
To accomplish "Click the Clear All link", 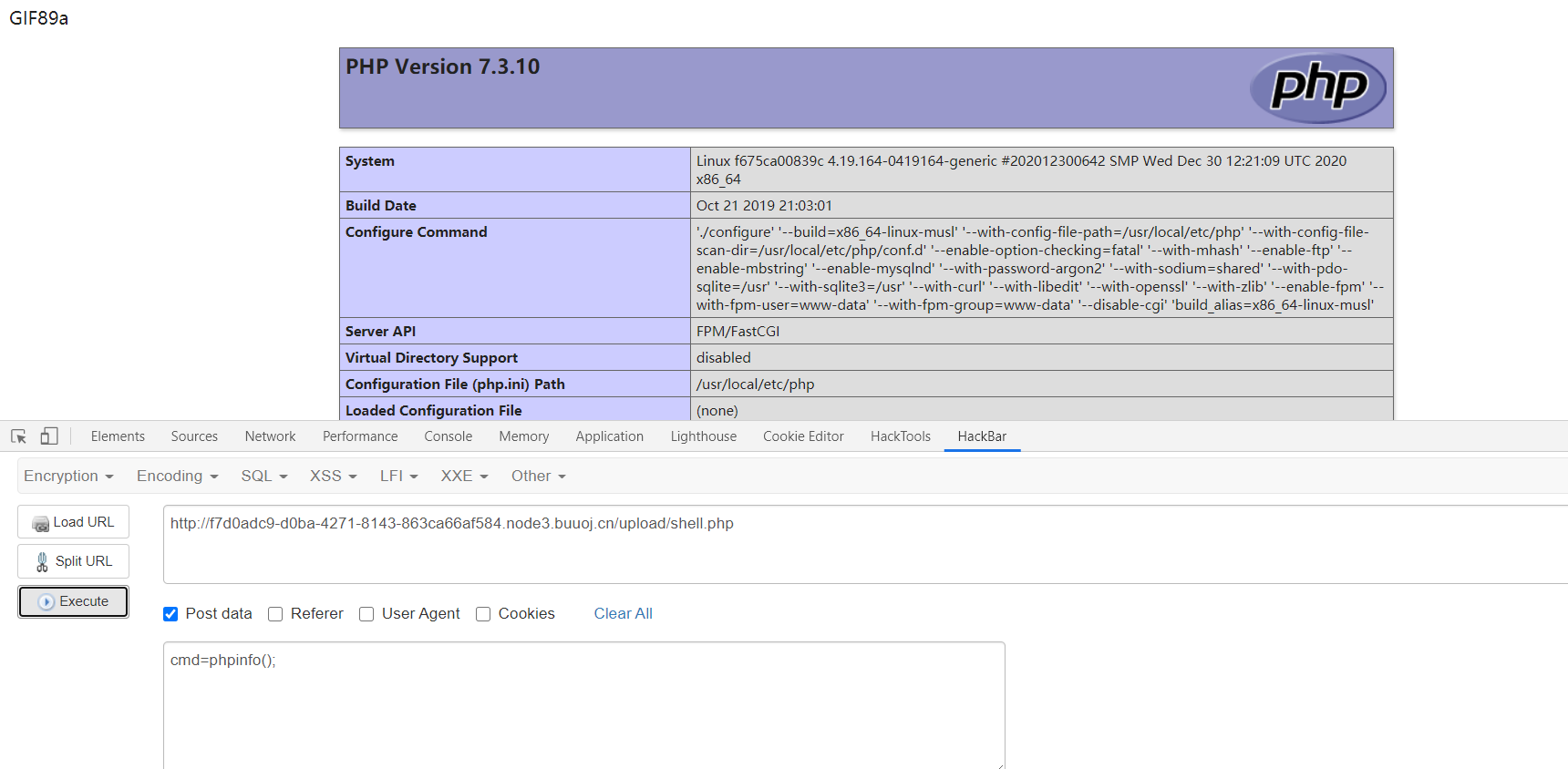I will point(624,614).
